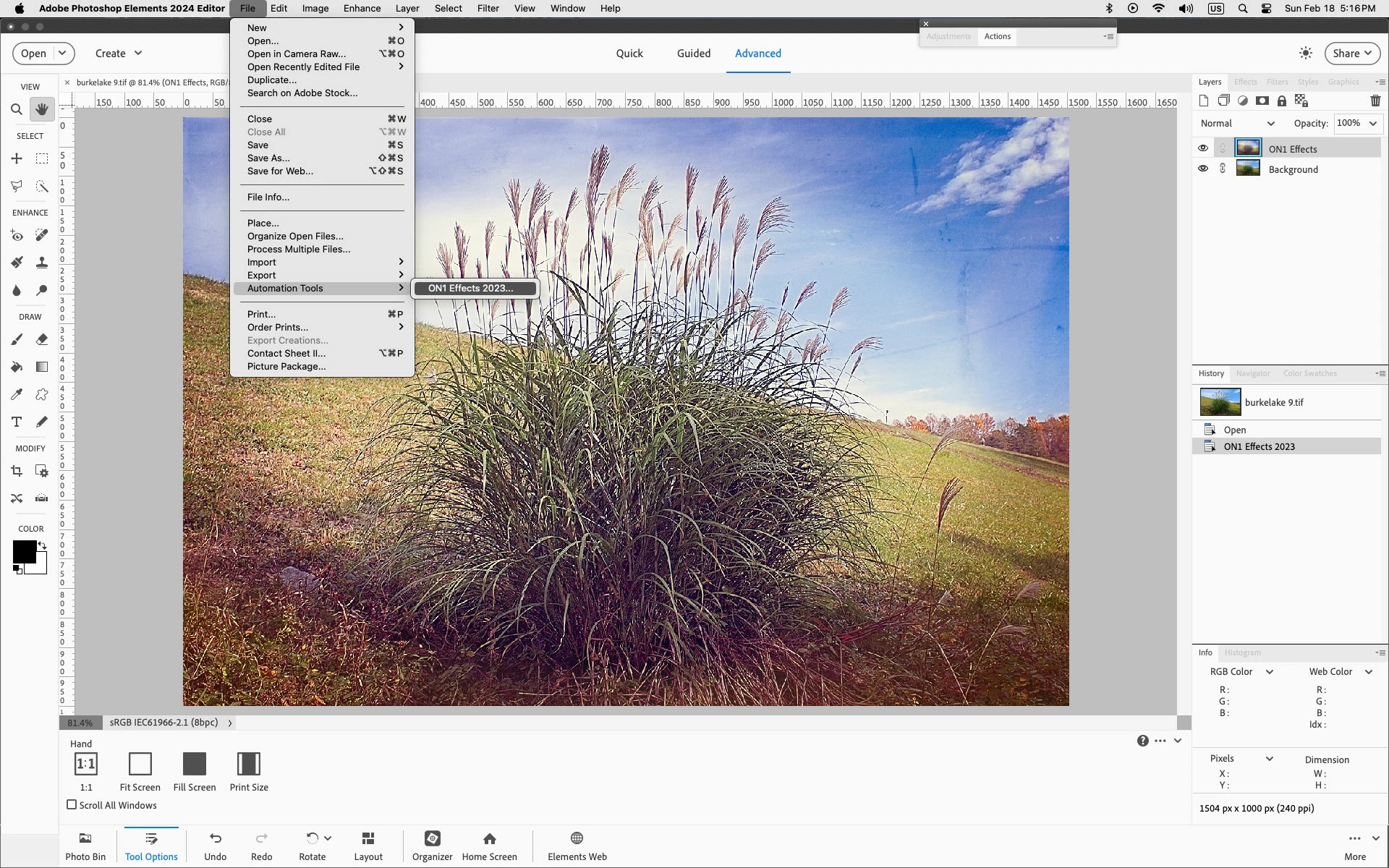This screenshot has width=1389, height=868.
Task: Select the Zoom tool magnifier
Action: click(16, 109)
